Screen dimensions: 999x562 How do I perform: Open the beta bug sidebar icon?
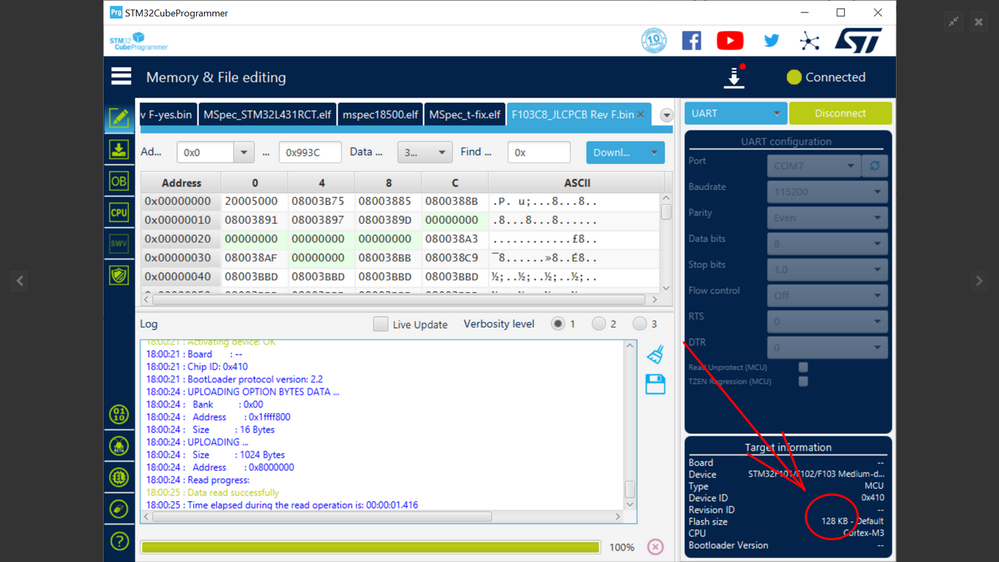click(119, 446)
